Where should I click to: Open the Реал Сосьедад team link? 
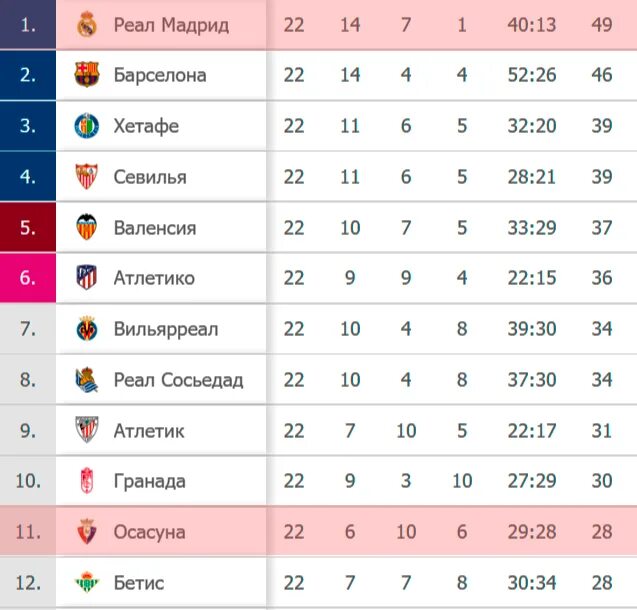tap(178, 380)
